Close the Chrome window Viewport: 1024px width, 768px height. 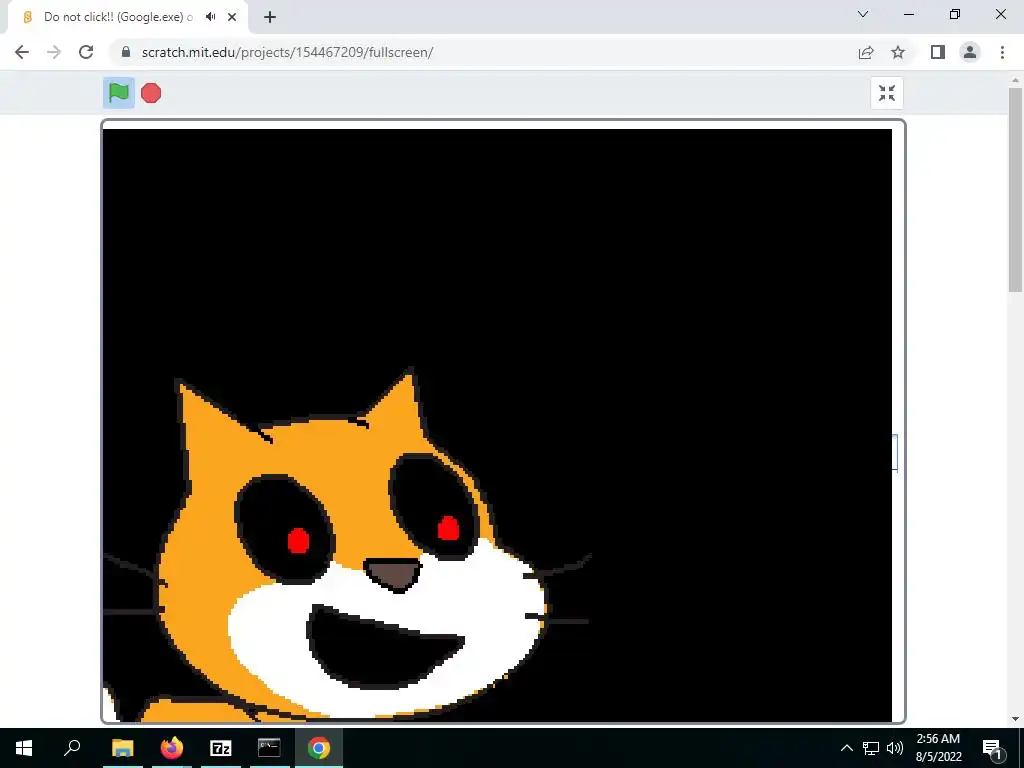pyautogui.click(x=1000, y=14)
